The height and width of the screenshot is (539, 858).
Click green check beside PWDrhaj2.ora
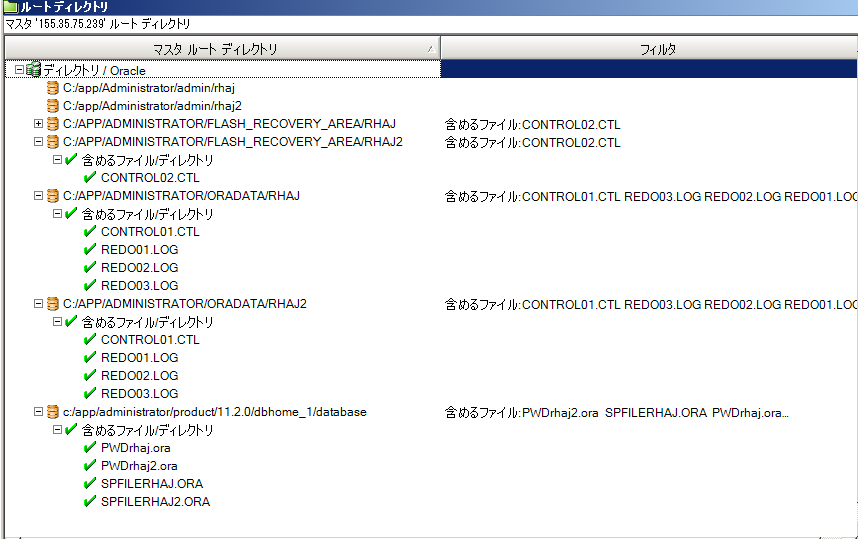pos(90,466)
